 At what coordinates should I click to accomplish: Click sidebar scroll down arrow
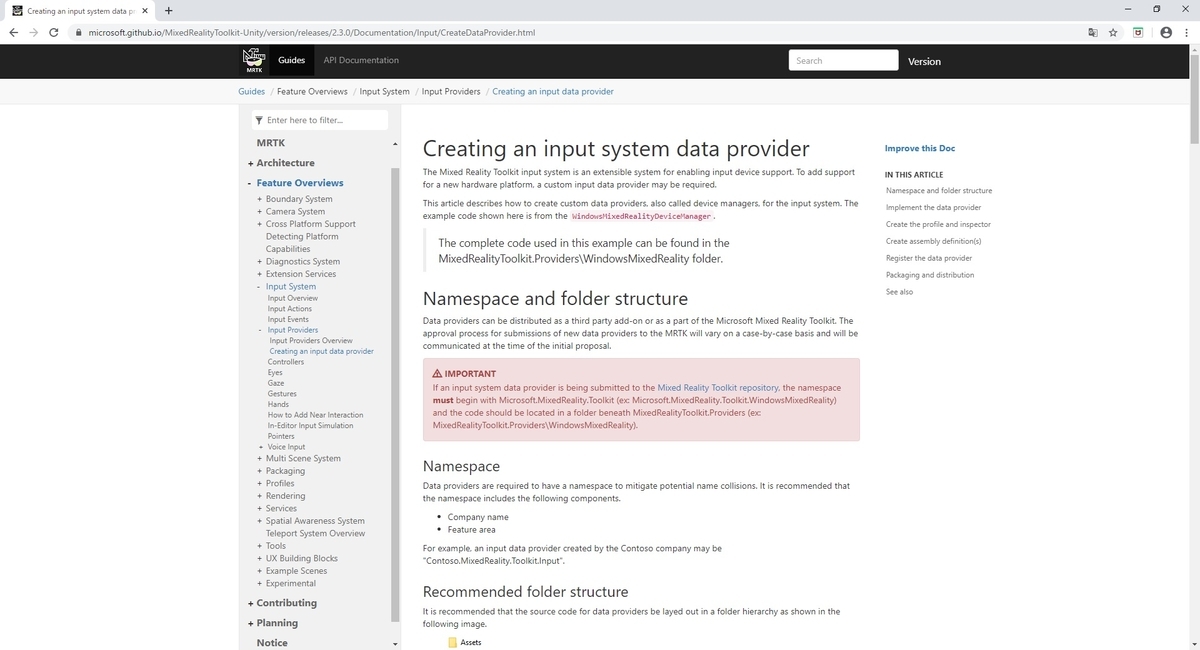coord(394,643)
